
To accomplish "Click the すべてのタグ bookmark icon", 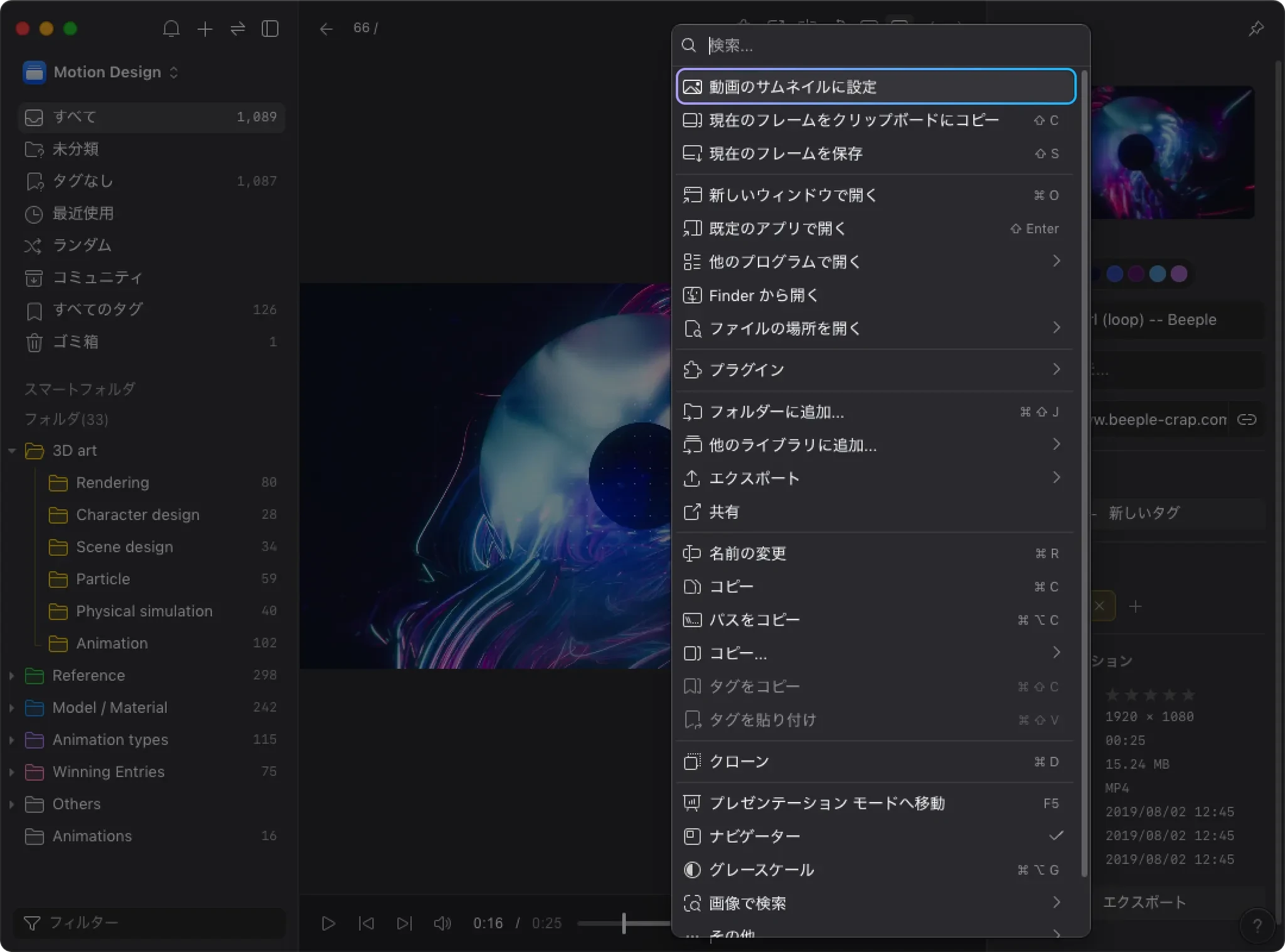I will pyautogui.click(x=34, y=310).
